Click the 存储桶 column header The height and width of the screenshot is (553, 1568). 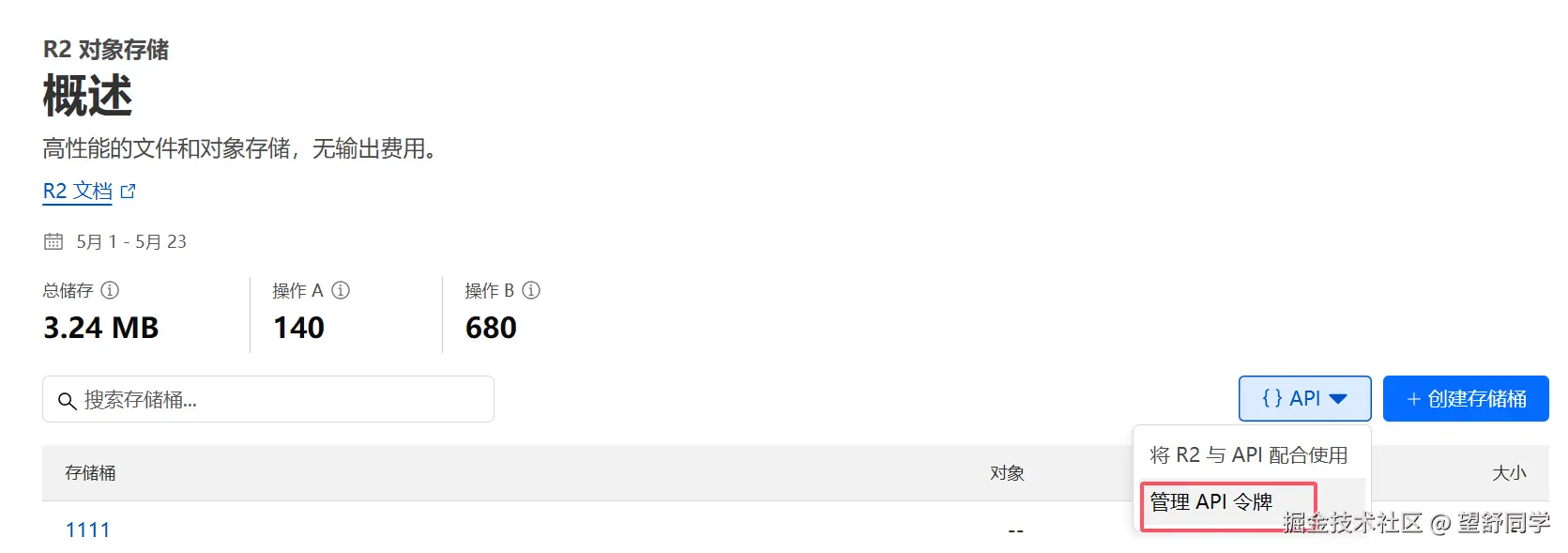tap(91, 473)
